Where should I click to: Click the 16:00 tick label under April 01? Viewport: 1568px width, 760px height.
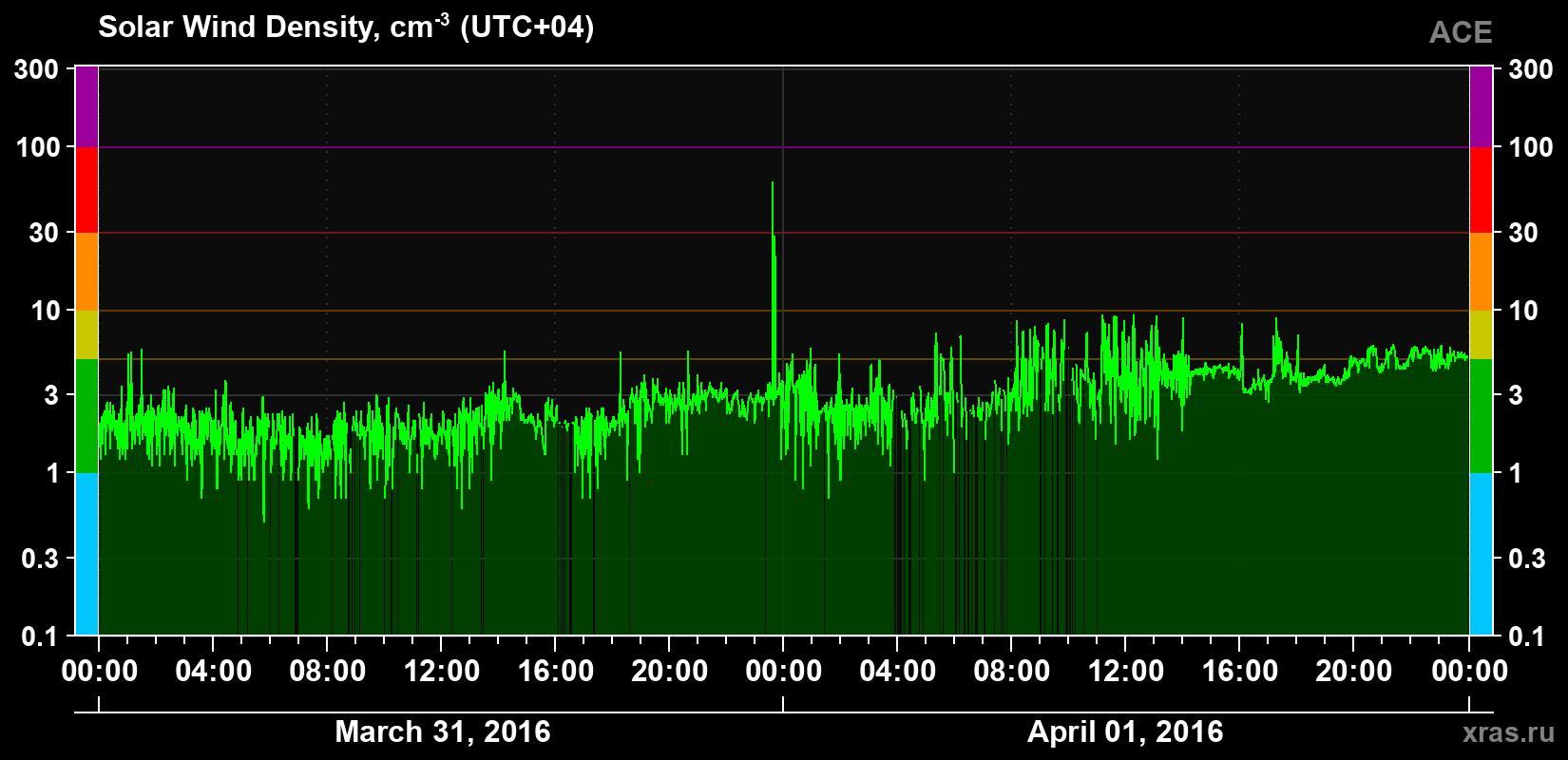point(1240,671)
